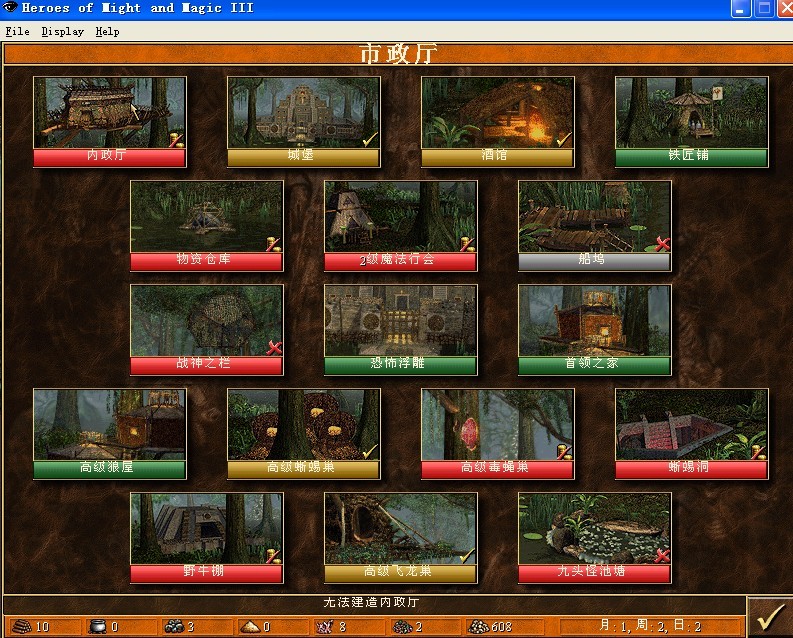793x638 pixels.
Task: Select the 高级毒蝇巢 building picture
Action: [x=498, y=425]
